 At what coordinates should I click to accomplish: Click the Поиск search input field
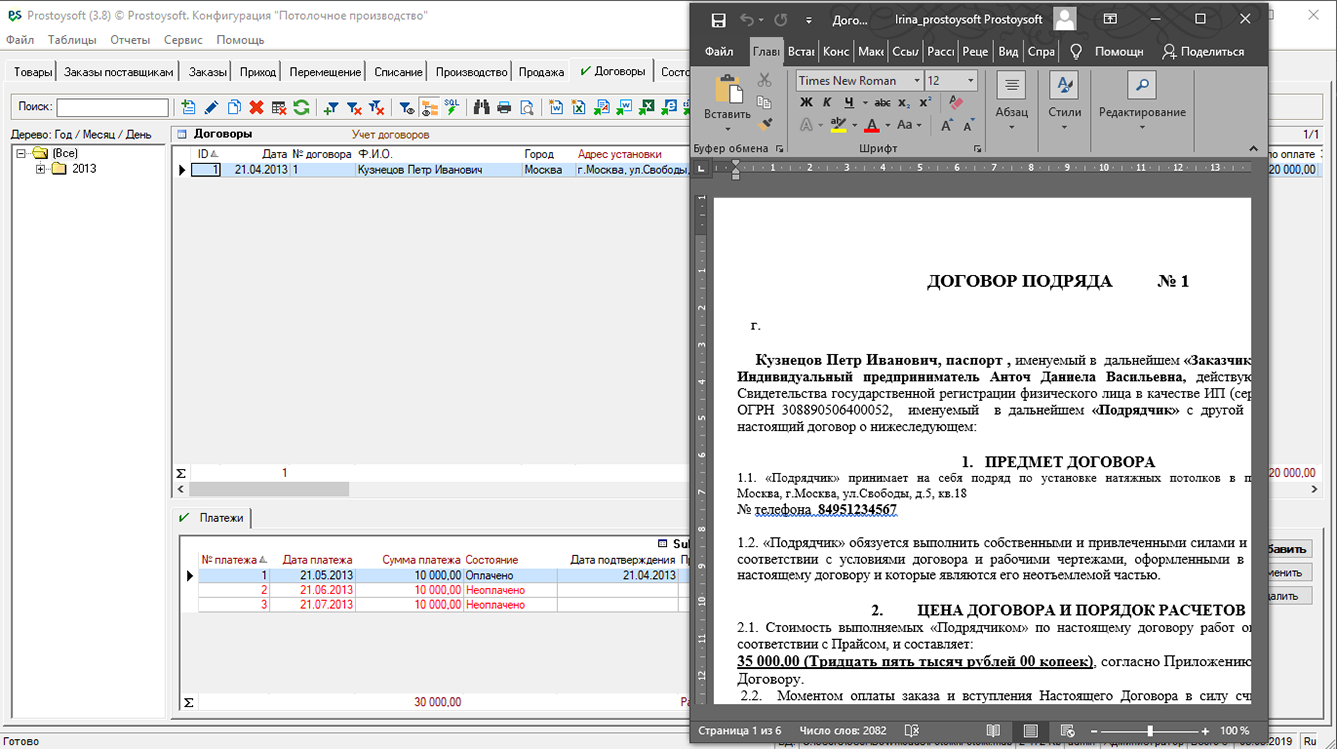point(112,107)
